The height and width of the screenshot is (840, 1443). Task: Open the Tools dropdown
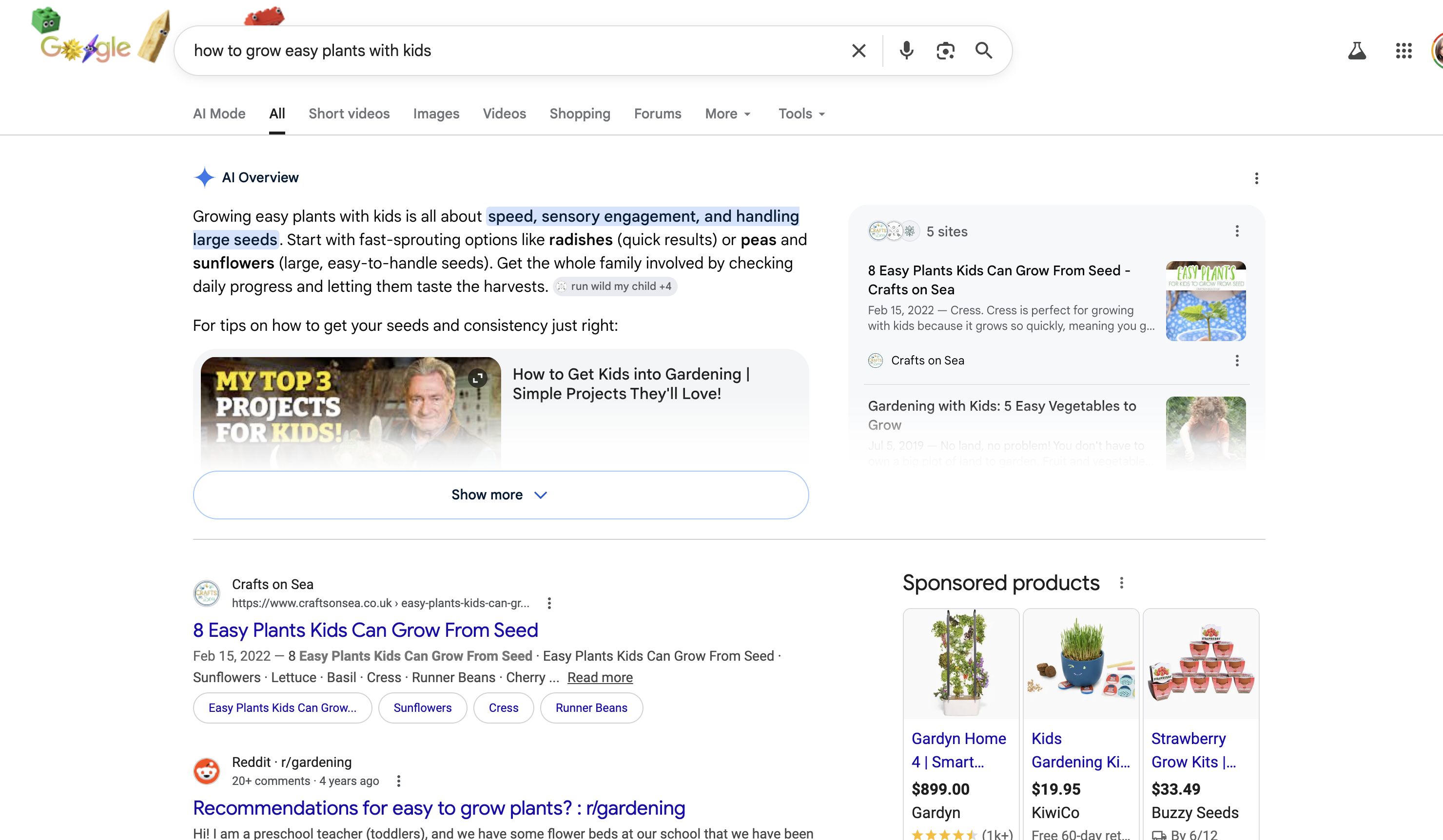[x=801, y=114]
